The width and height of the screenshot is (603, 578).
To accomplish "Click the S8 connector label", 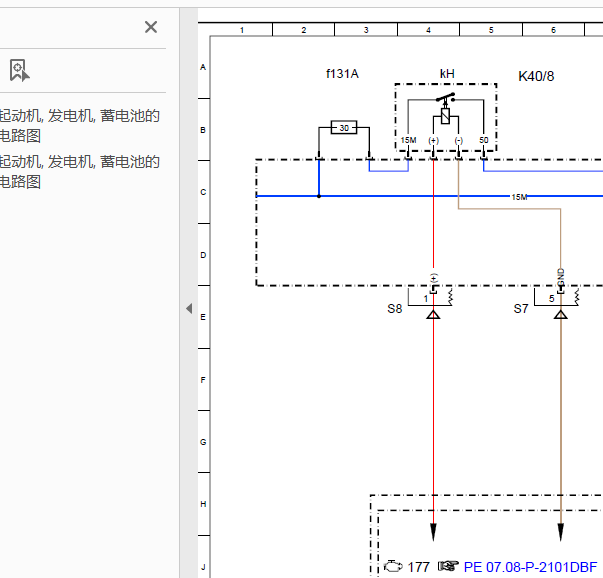I will coord(395,308).
